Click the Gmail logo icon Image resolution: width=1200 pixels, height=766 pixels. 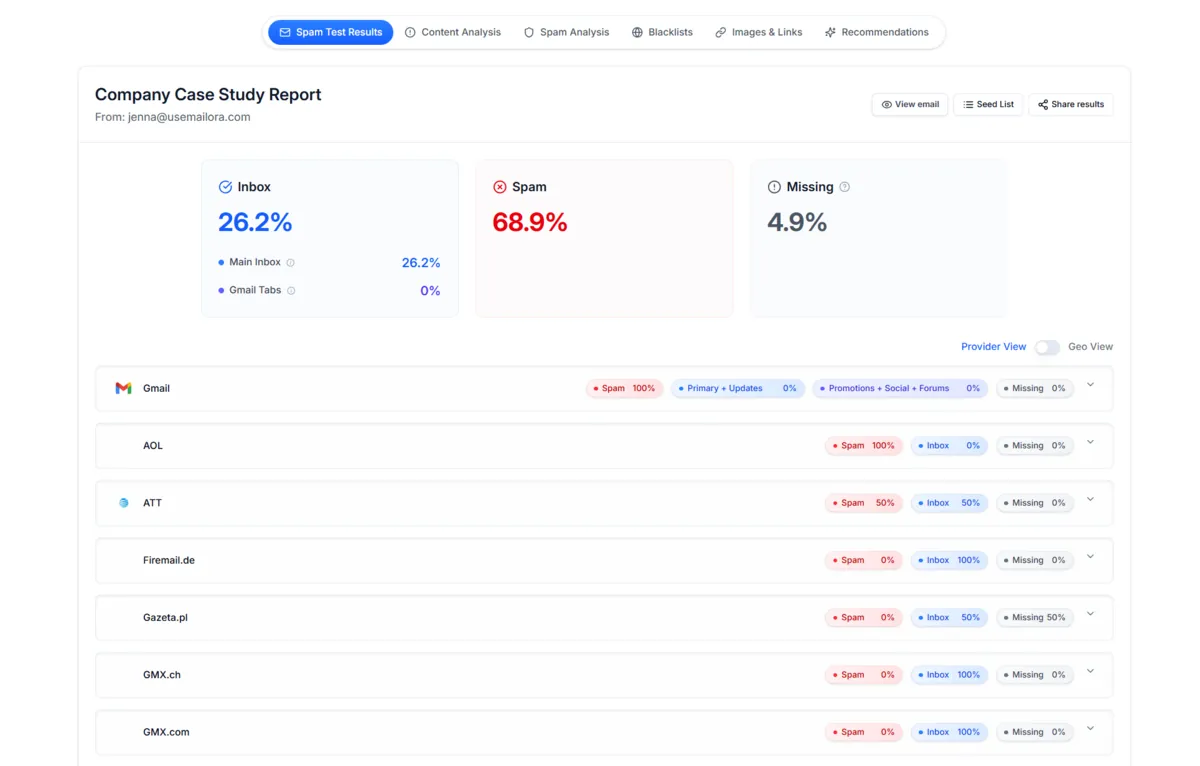[x=123, y=388]
